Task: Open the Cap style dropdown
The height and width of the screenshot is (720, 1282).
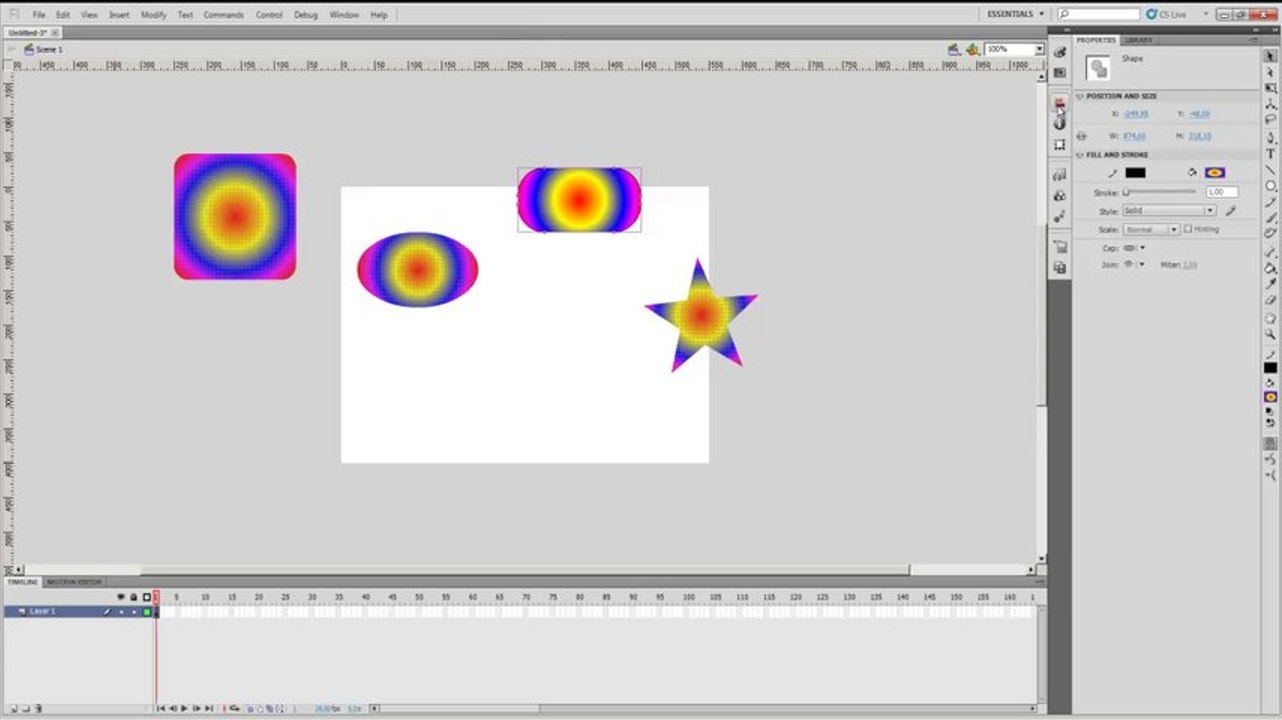Action: (x=1134, y=248)
